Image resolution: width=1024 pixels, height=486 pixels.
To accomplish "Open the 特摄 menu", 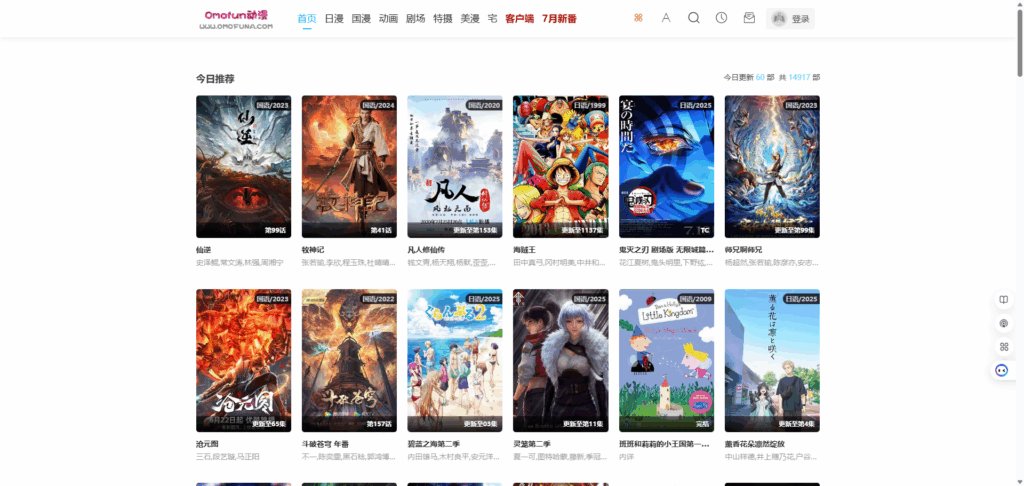I will click(443, 19).
